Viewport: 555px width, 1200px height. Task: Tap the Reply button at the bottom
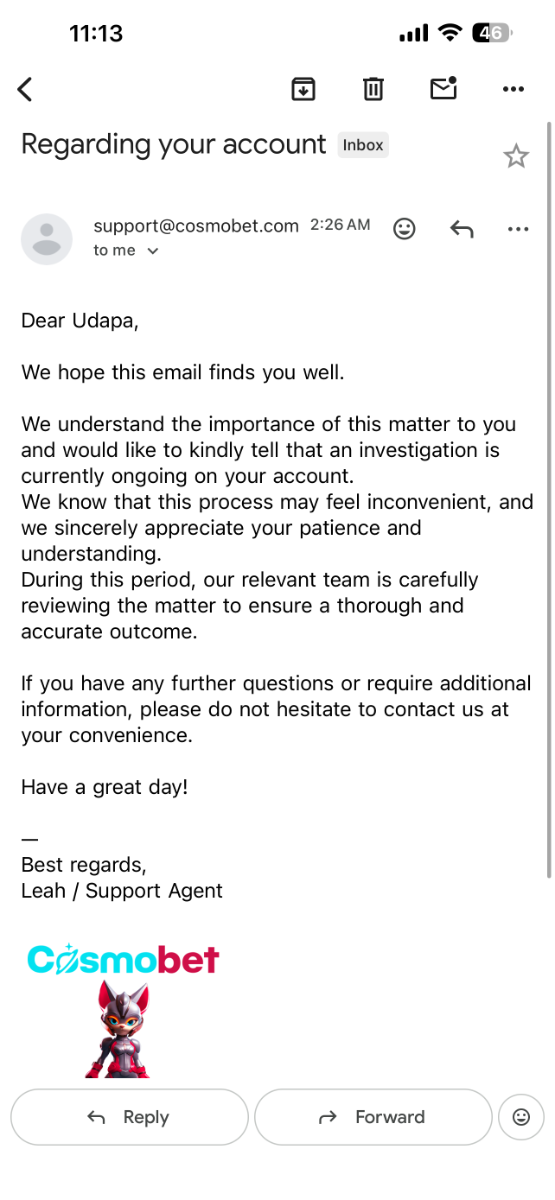point(129,1117)
